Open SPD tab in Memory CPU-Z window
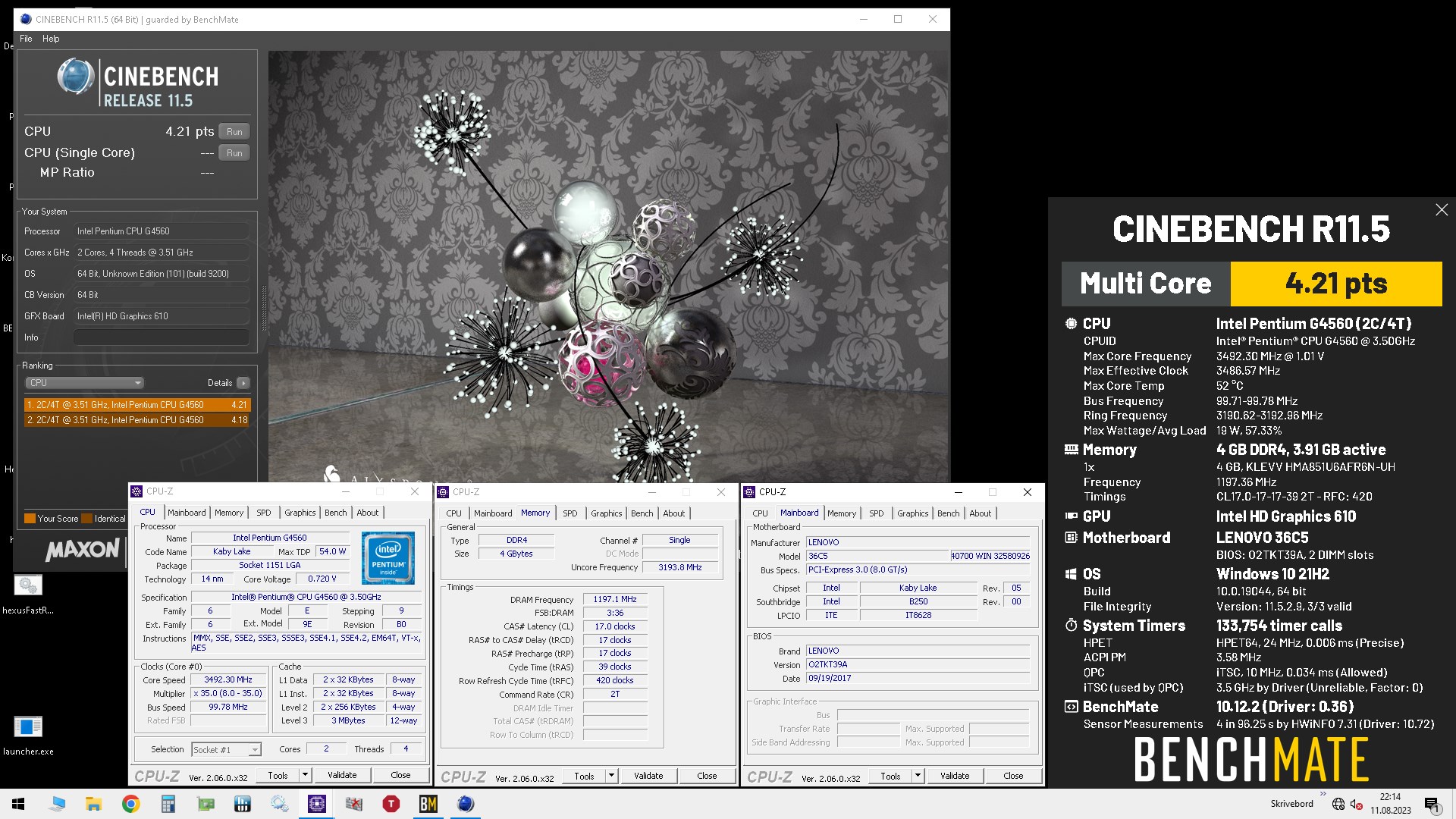This screenshot has height=819, width=1456. (570, 514)
